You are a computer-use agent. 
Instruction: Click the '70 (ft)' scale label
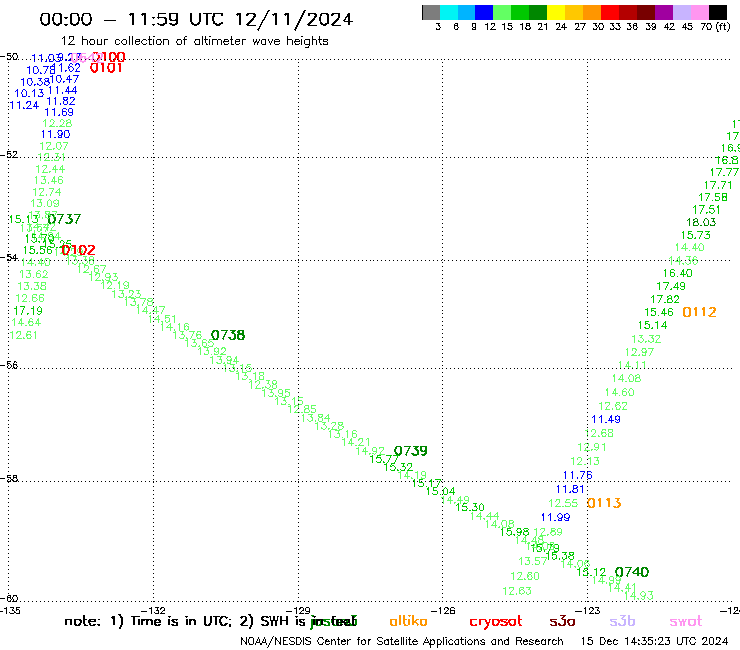(715, 27)
